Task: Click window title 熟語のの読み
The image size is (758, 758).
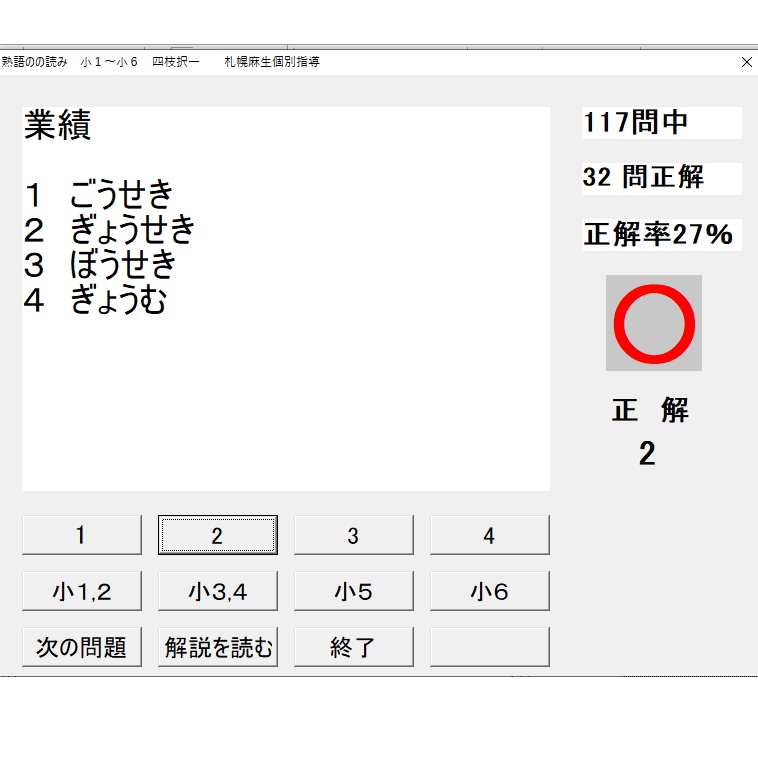Action: [34, 62]
